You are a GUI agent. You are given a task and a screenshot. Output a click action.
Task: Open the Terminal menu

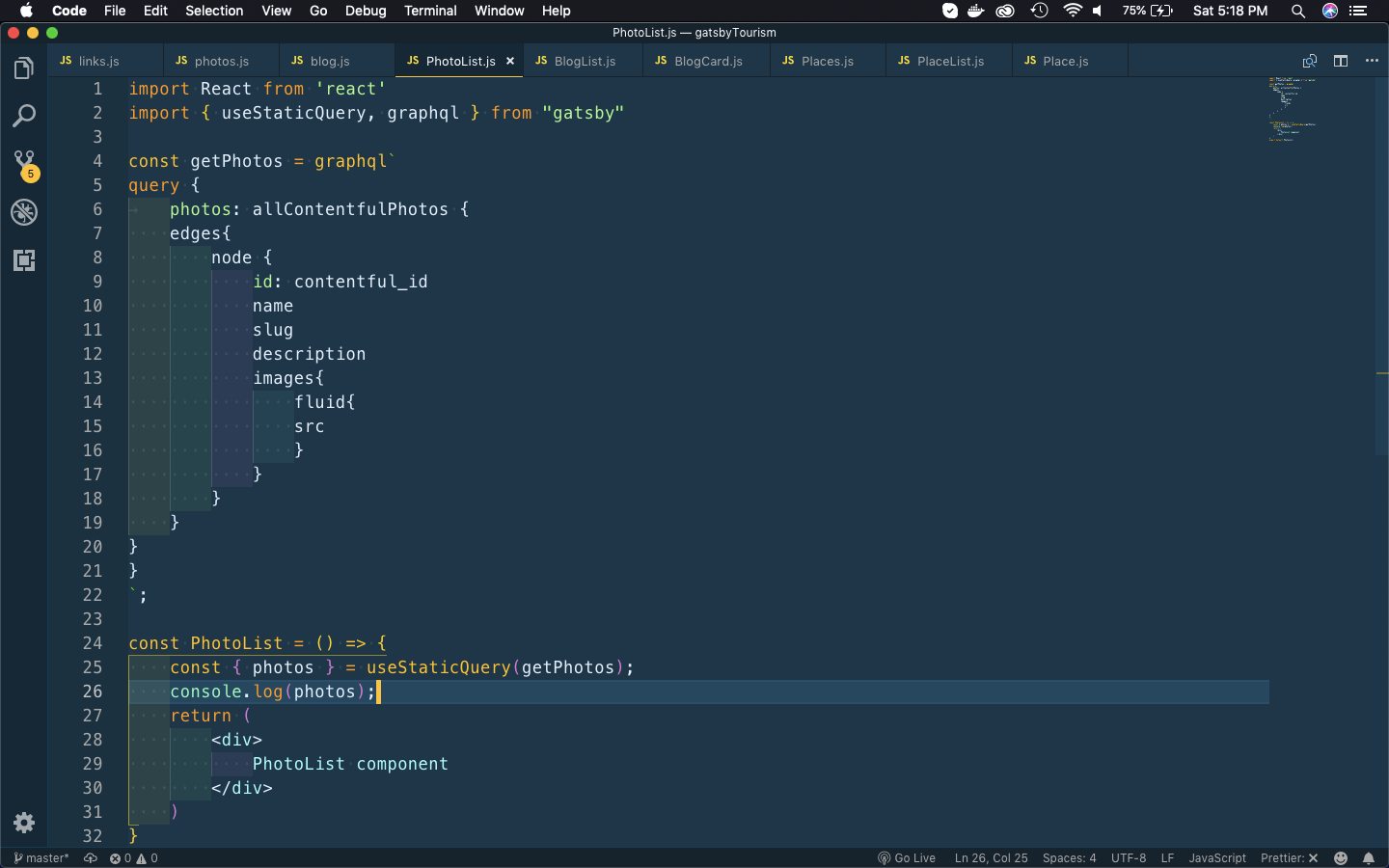pyautogui.click(x=430, y=11)
